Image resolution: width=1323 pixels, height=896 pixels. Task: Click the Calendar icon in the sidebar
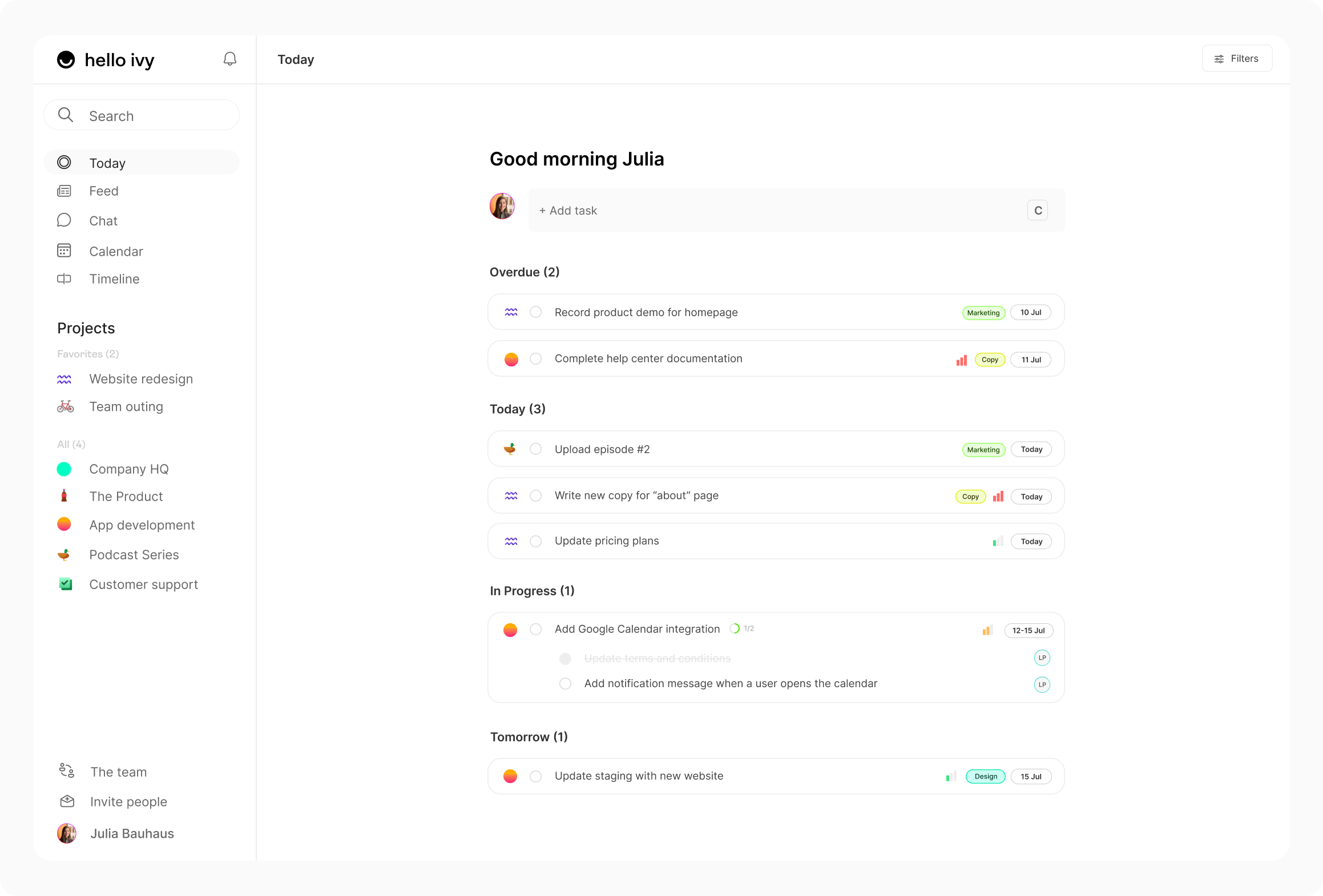(64, 251)
